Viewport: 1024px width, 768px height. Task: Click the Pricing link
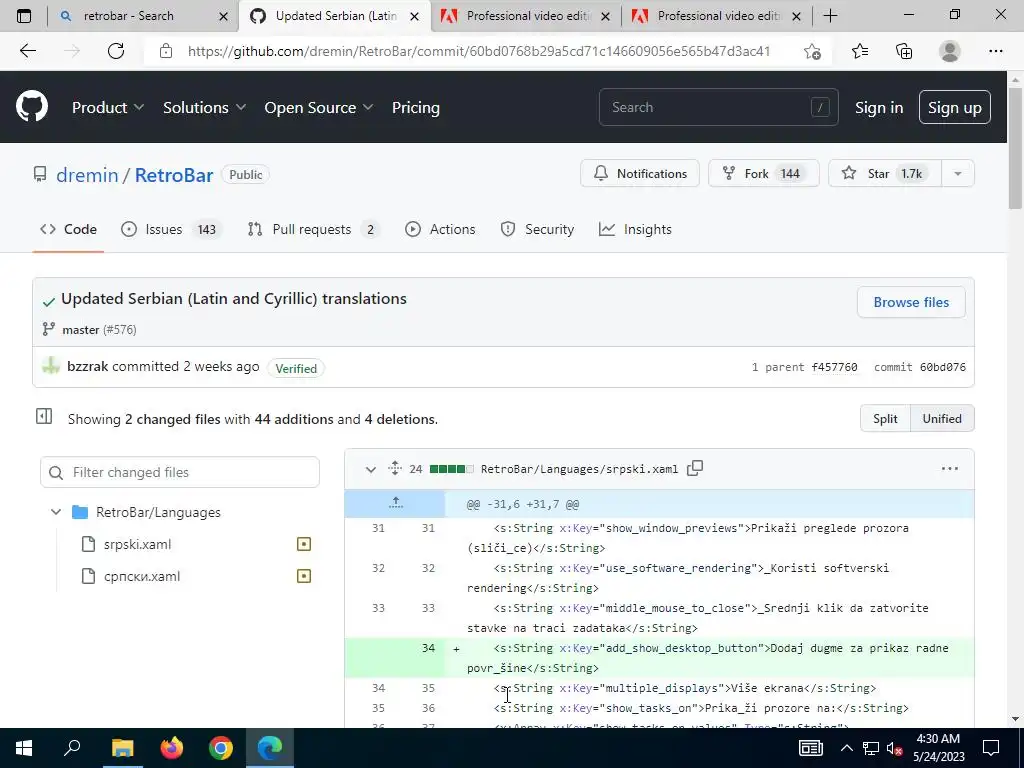[x=415, y=108]
